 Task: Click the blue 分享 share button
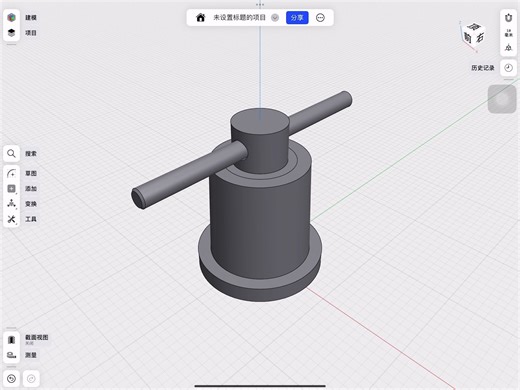[x=297, y=18]
